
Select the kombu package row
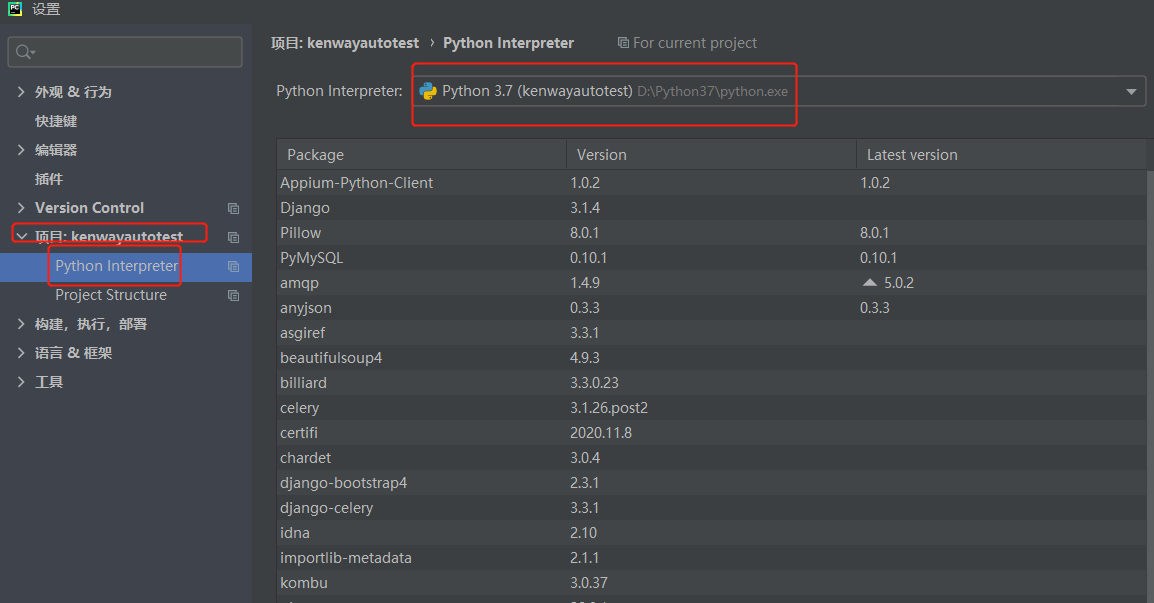click(712, 583)
